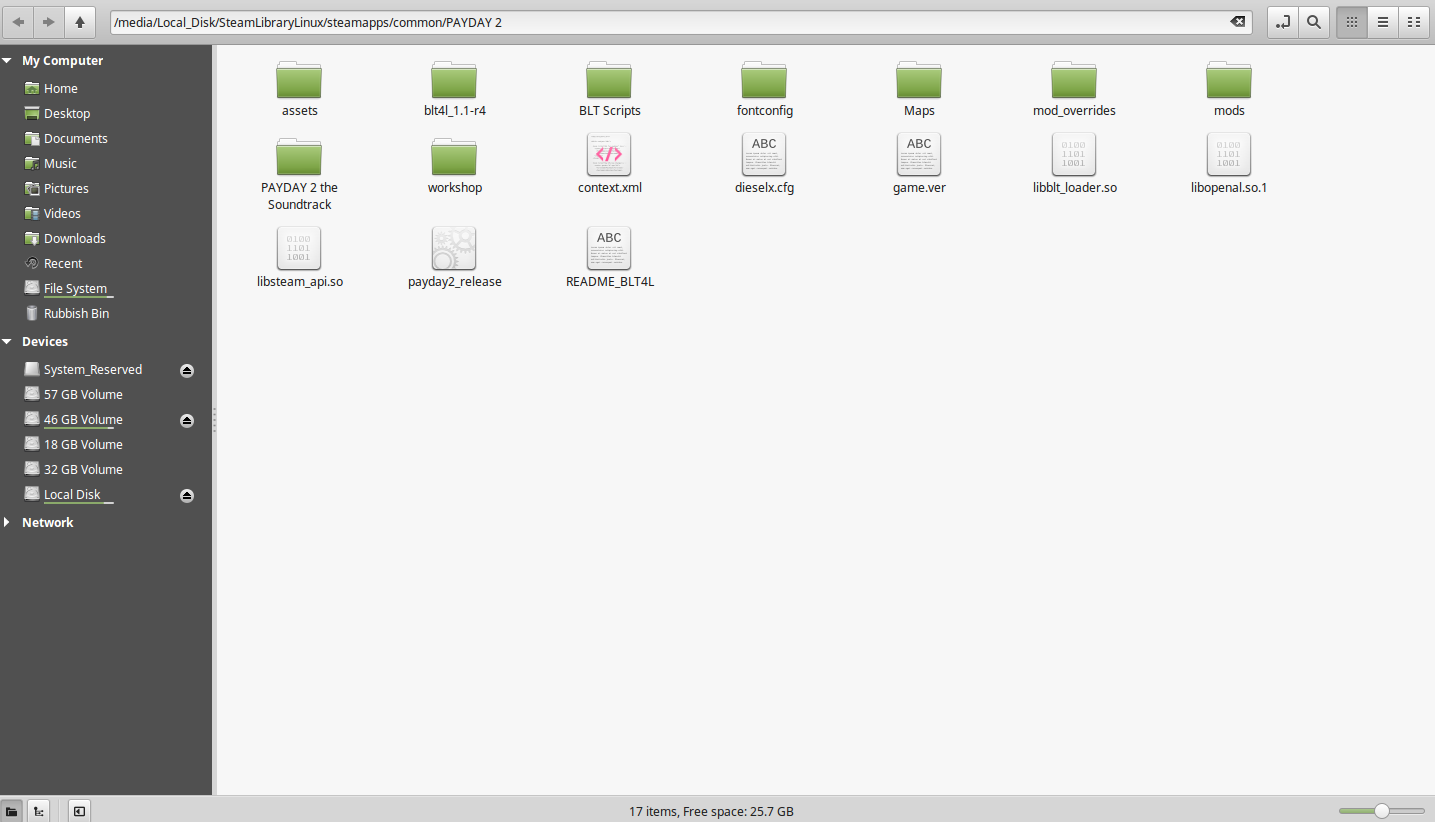Select the blt4l_1.1-r4 folder

pos(454,89)
